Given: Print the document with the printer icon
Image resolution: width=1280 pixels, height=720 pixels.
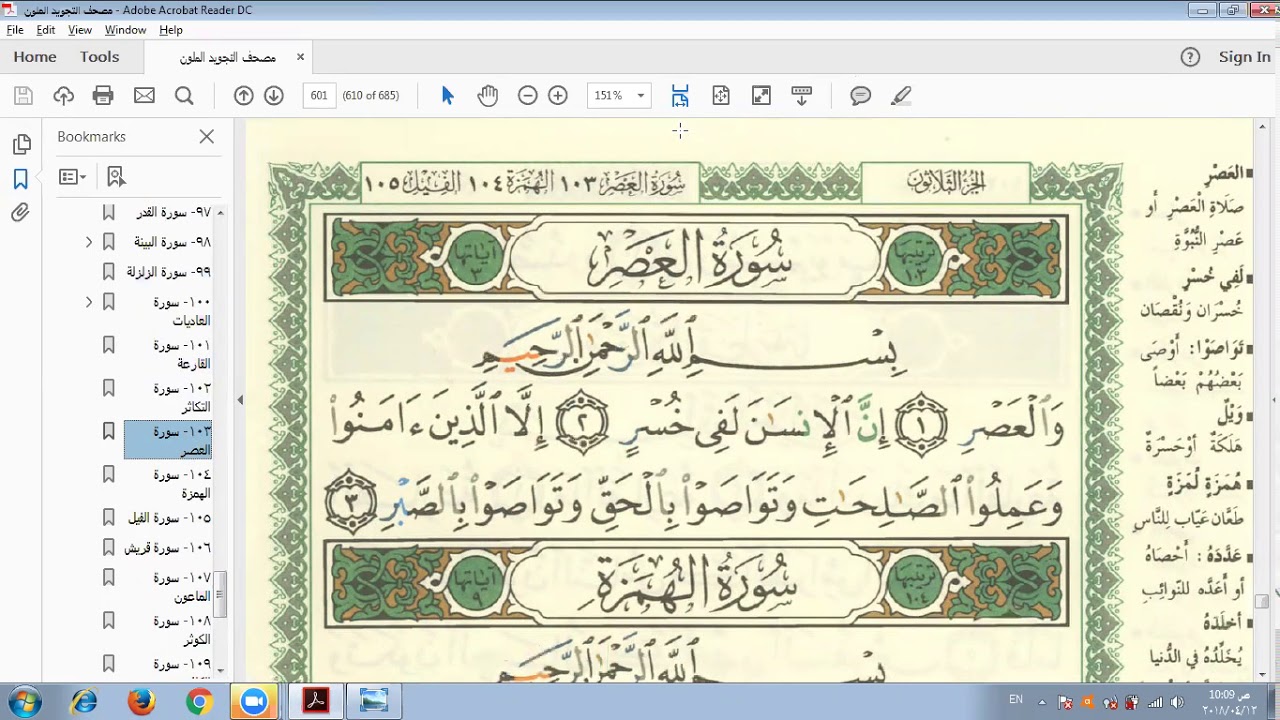Looking at the screenshot, I should coord(103,96).
